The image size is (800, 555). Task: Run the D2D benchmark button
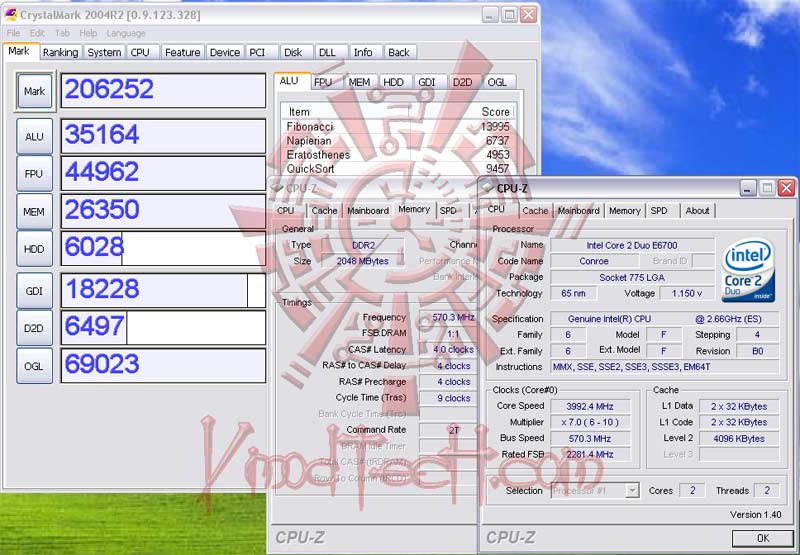34,328
